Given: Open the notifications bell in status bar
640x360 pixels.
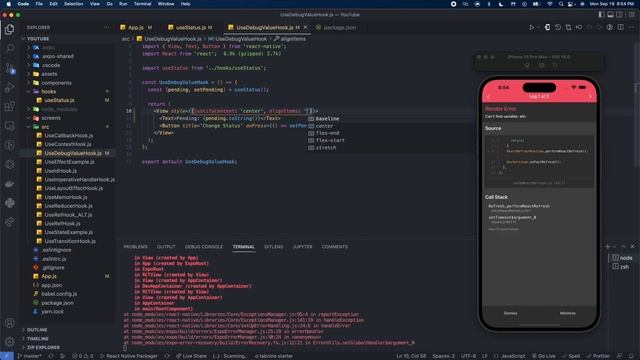Looking at the screenshot, I should tap(631, 356).
